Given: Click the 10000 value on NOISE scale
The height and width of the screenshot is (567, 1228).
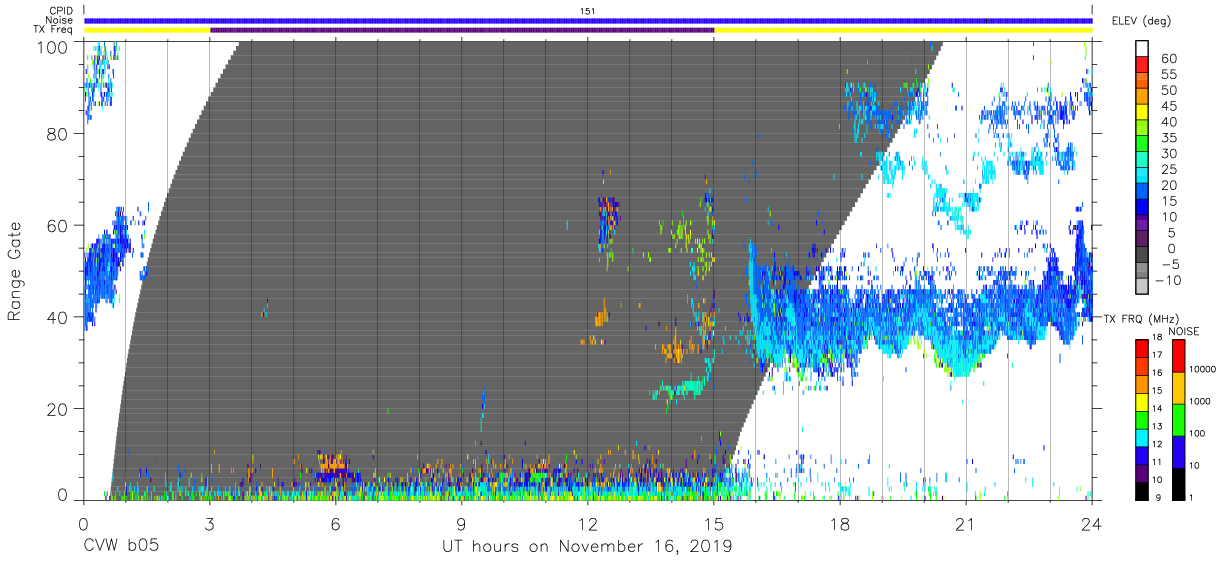Looking at the screenshot, I should [1203, 370].
